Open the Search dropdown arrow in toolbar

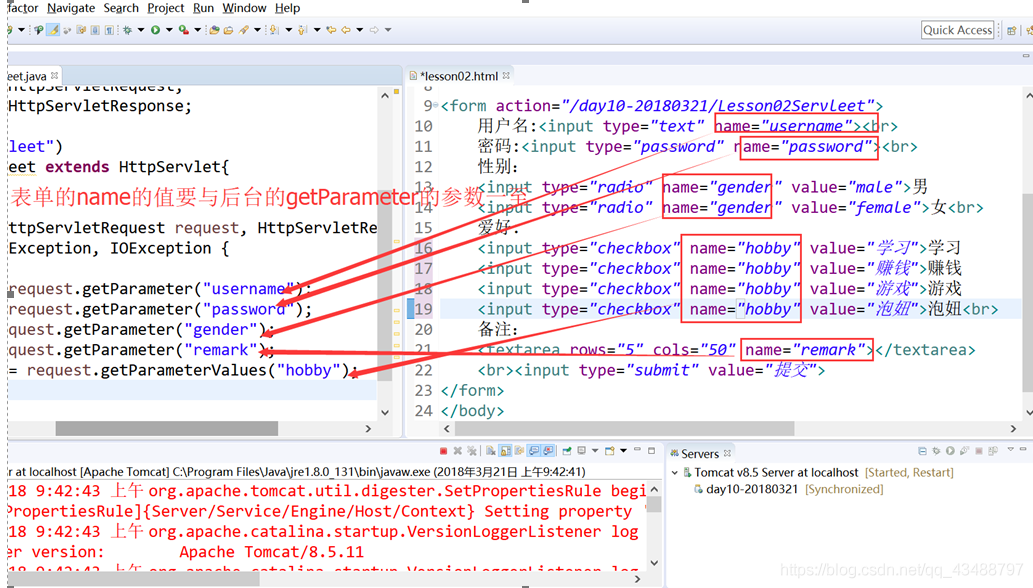click(257, 30)
